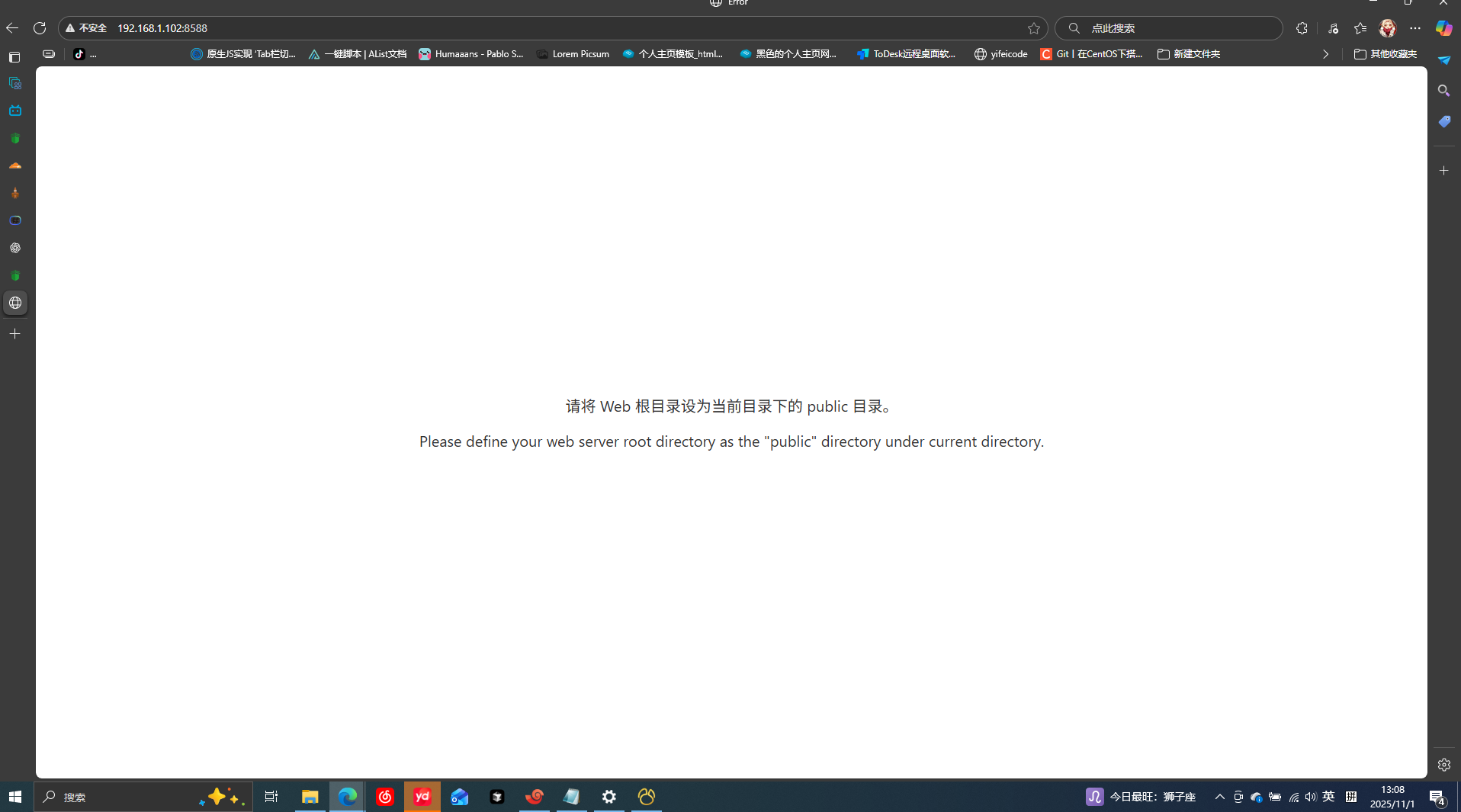Screen dimensions: 1461x812
Task: Open the favorites hub star-list icon
Action: (1360, 28)
